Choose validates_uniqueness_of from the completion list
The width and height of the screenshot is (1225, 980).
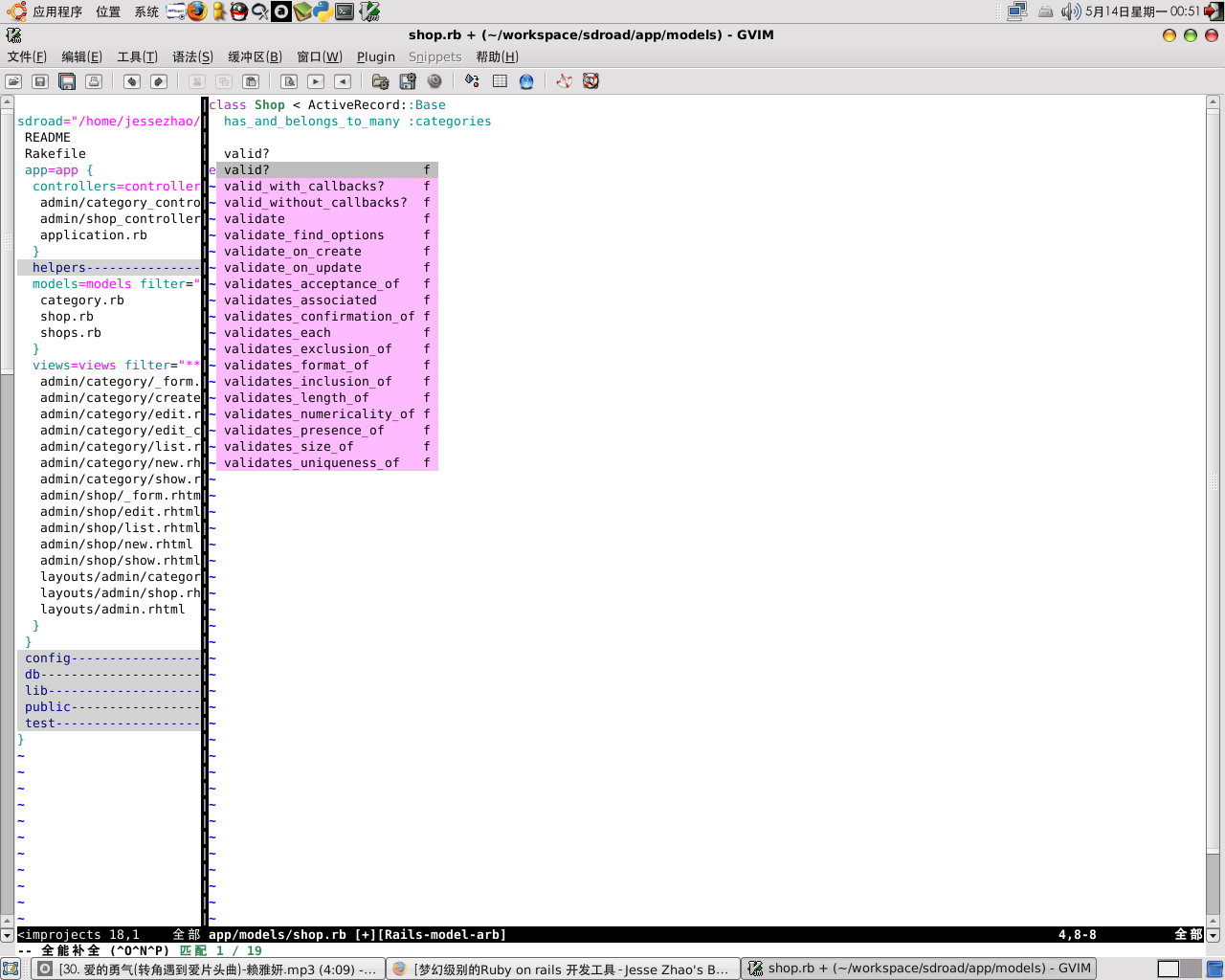click(x=327, y=463)
